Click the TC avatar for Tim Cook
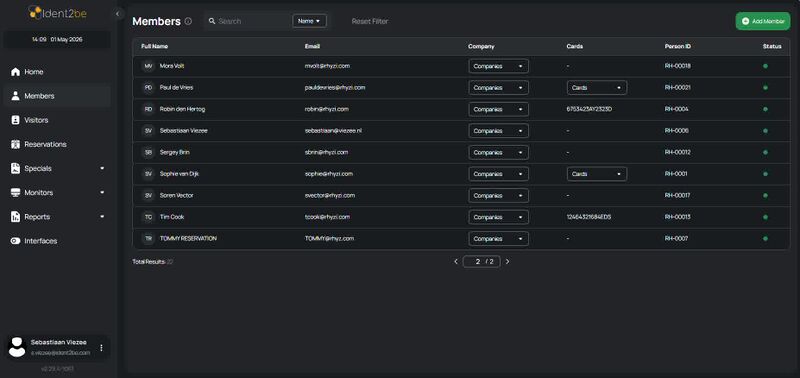800x378 pixels. click(x=148, y=217)
